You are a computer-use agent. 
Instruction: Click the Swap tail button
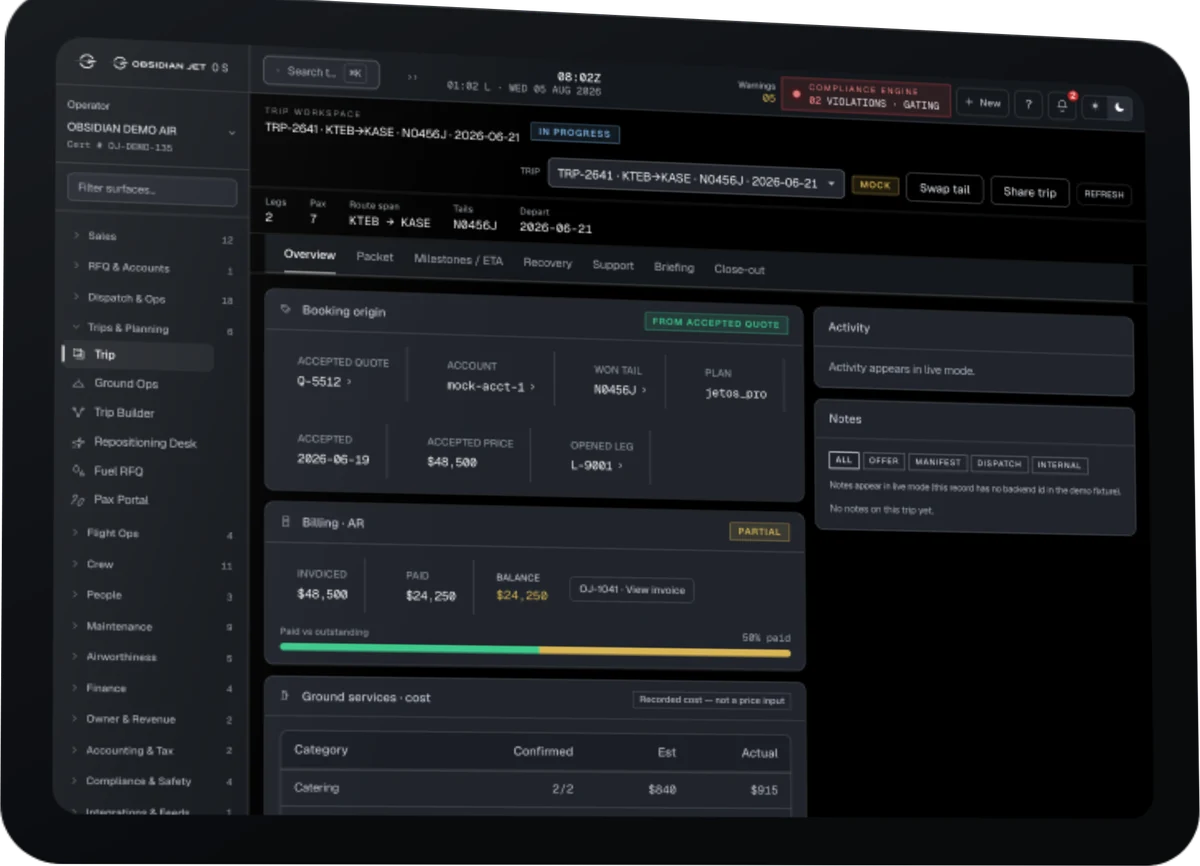pyautogui.click(x=945, y=189)
